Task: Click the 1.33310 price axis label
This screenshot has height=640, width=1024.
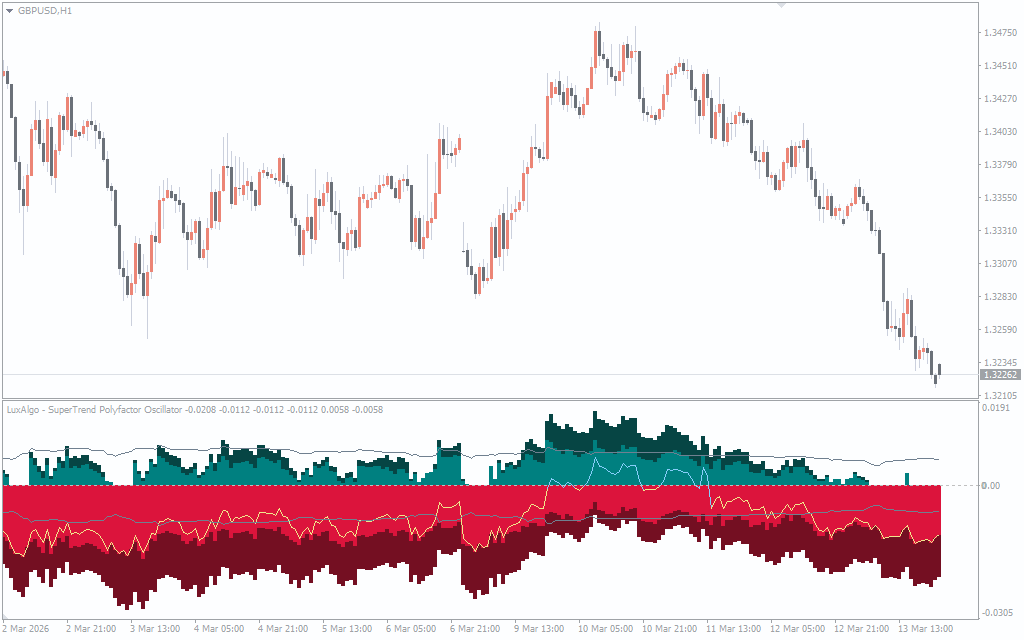Action: 1000,231
